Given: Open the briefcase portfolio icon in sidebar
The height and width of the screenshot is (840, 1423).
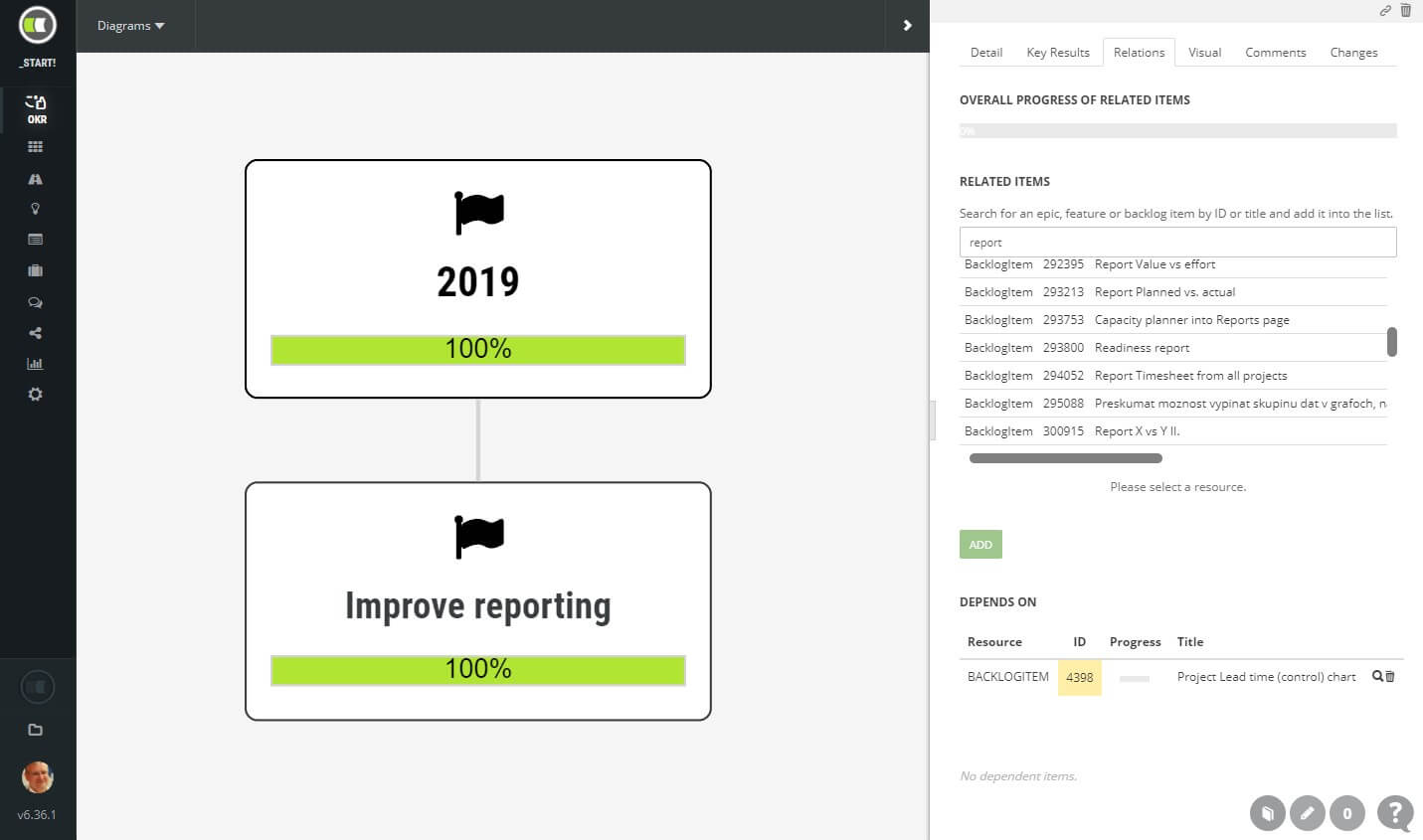Looking at the screenshot, I should click(x=36, y=270).
